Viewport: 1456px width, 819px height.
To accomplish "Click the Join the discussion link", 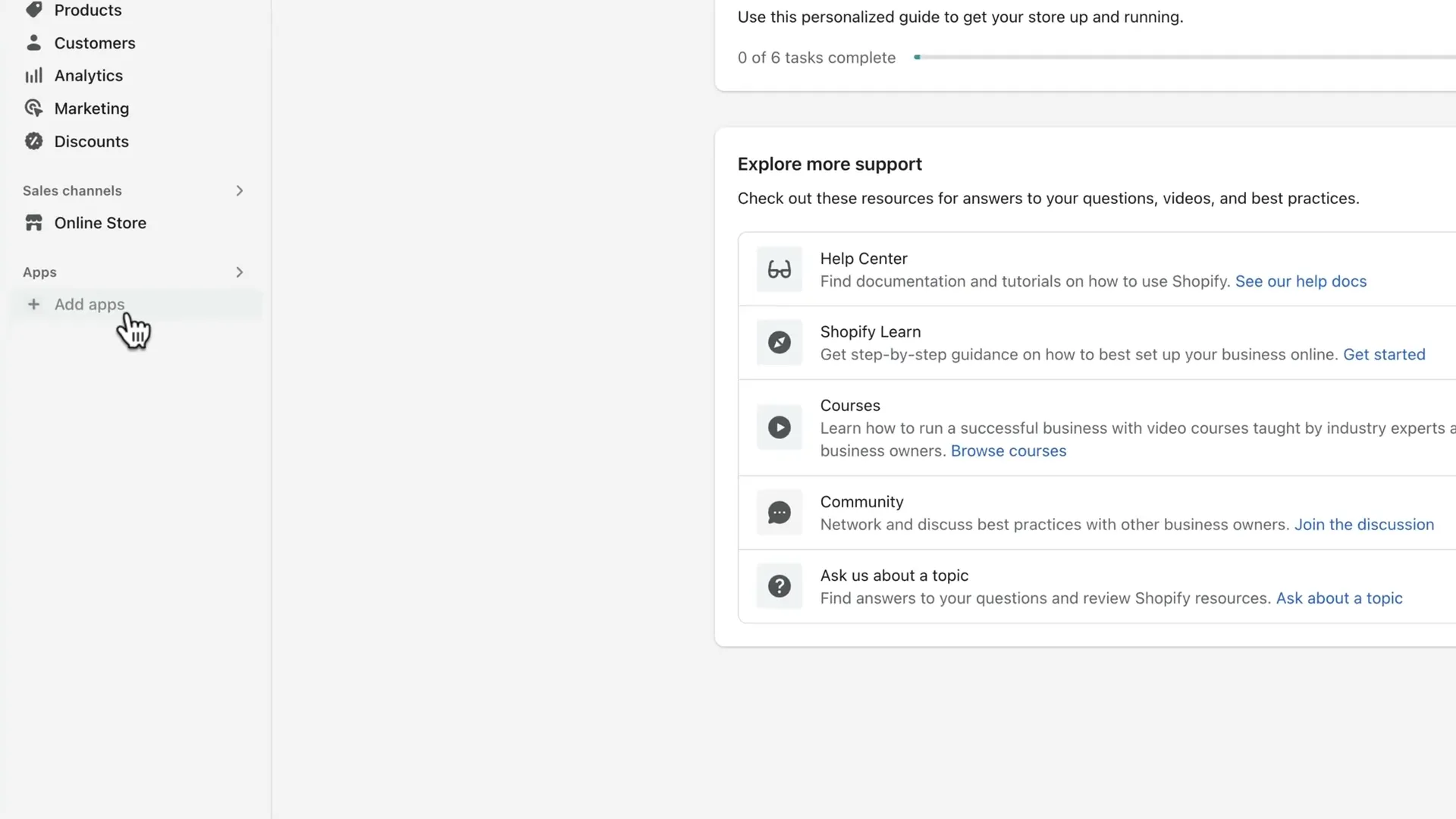I will (1363, 525).
